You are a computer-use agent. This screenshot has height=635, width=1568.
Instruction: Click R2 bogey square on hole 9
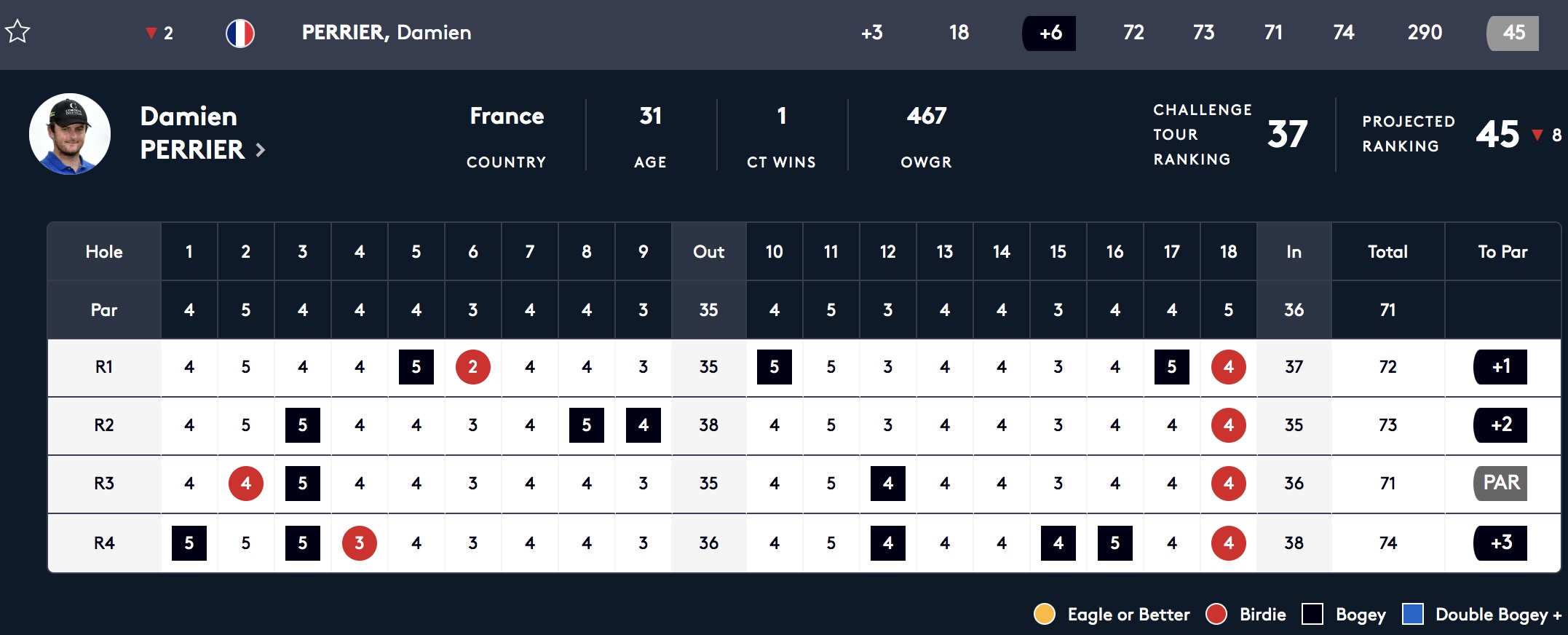click(644, 425)
